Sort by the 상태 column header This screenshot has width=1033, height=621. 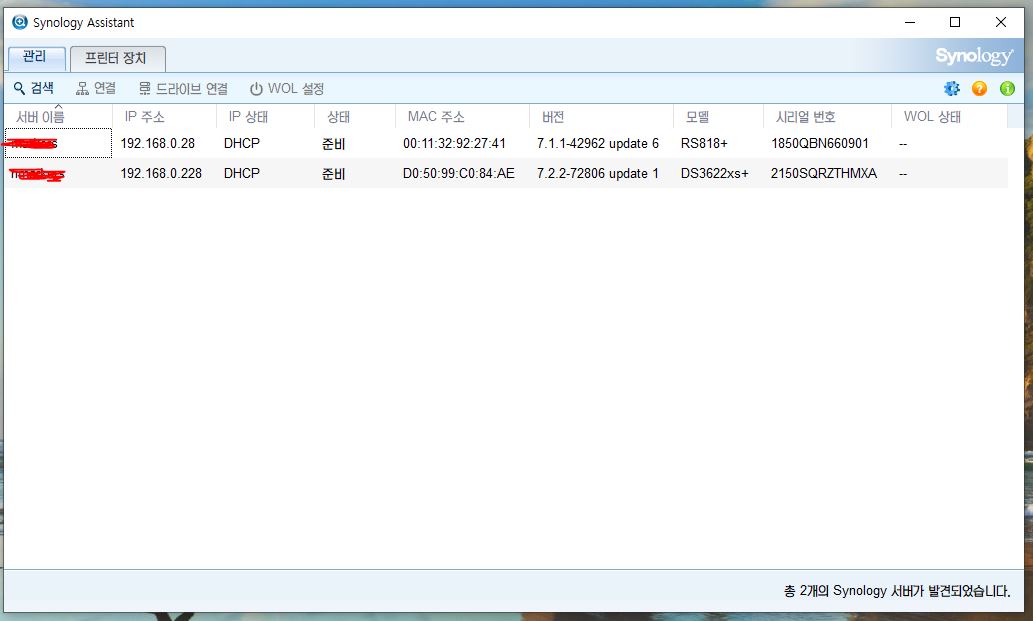[355, 117]
